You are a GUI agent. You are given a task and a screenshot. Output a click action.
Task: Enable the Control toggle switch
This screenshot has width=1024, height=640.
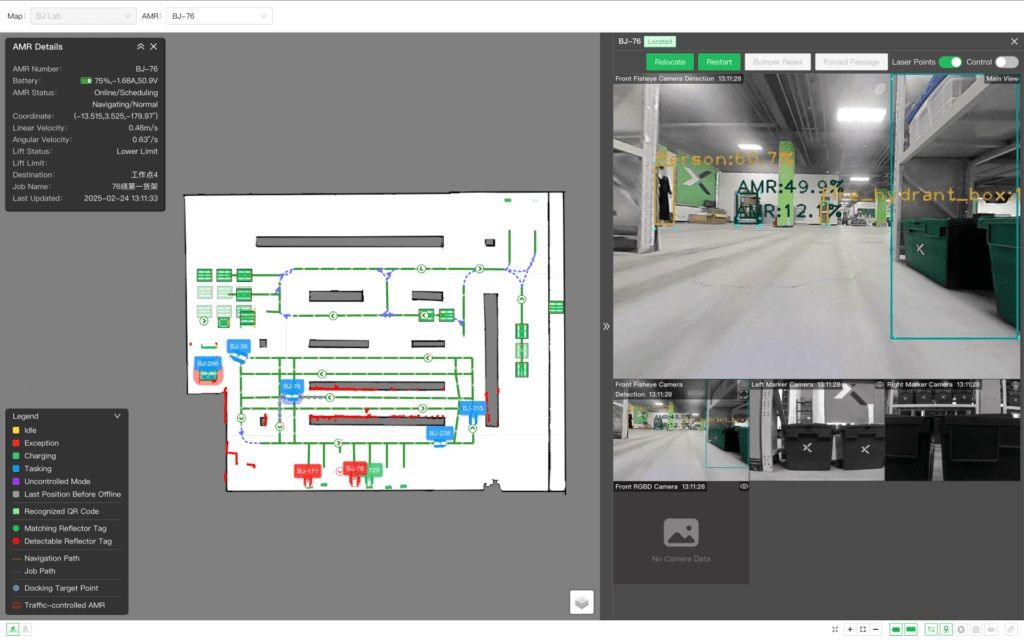(x=1006, y=62)
